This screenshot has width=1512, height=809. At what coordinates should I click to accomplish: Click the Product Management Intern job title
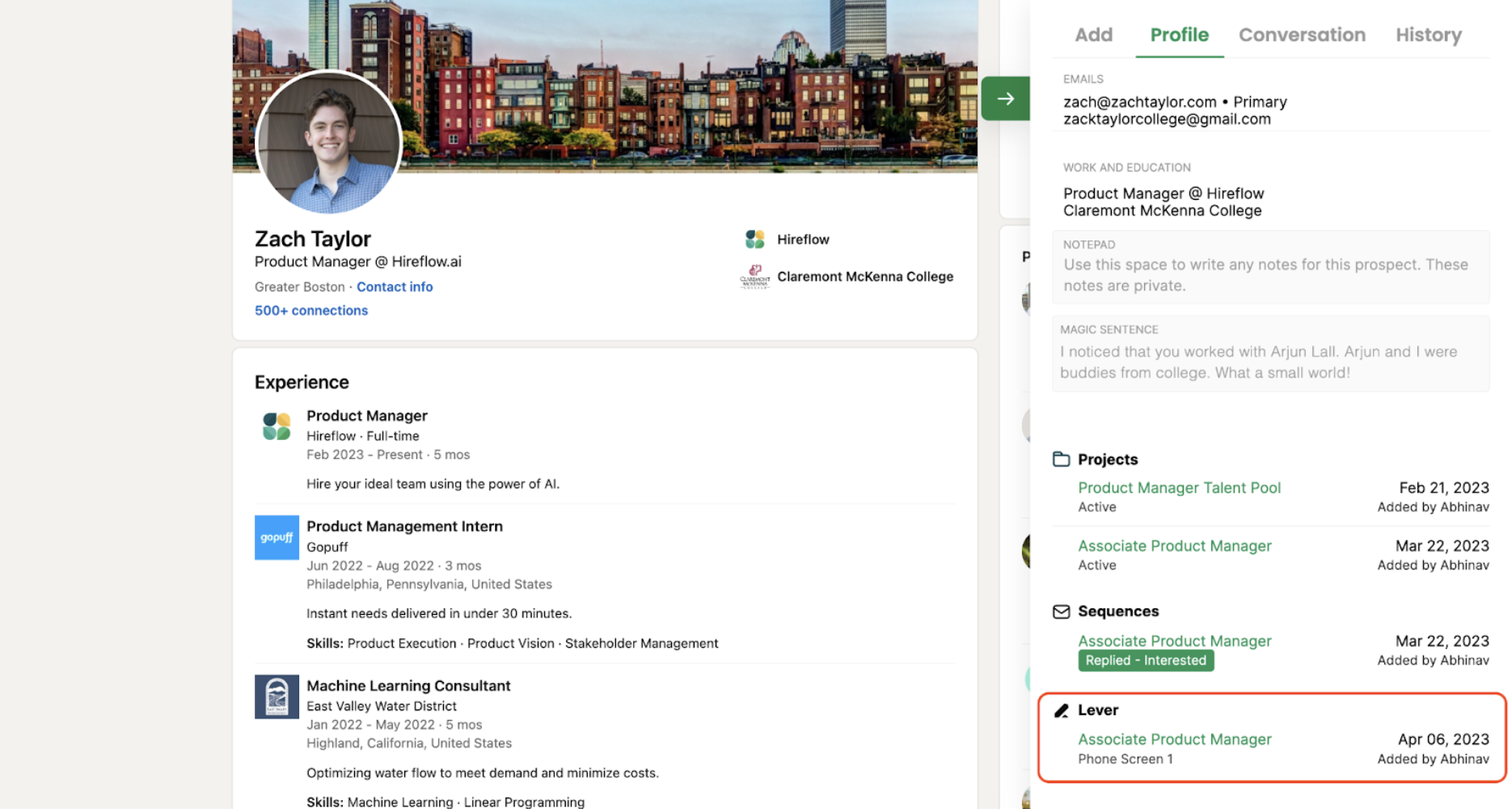click(x=404, y=527)
